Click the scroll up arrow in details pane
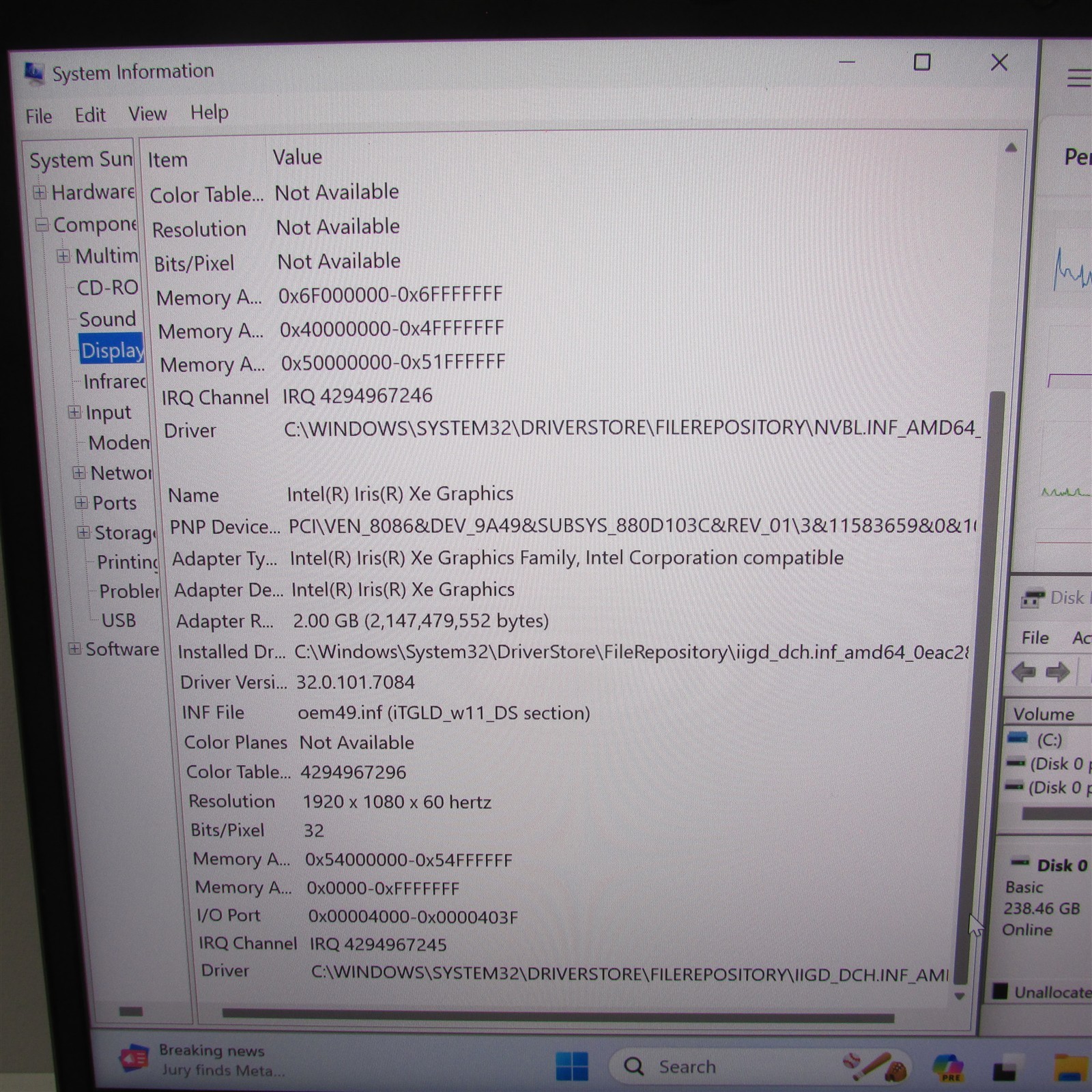 [1011, 147]
